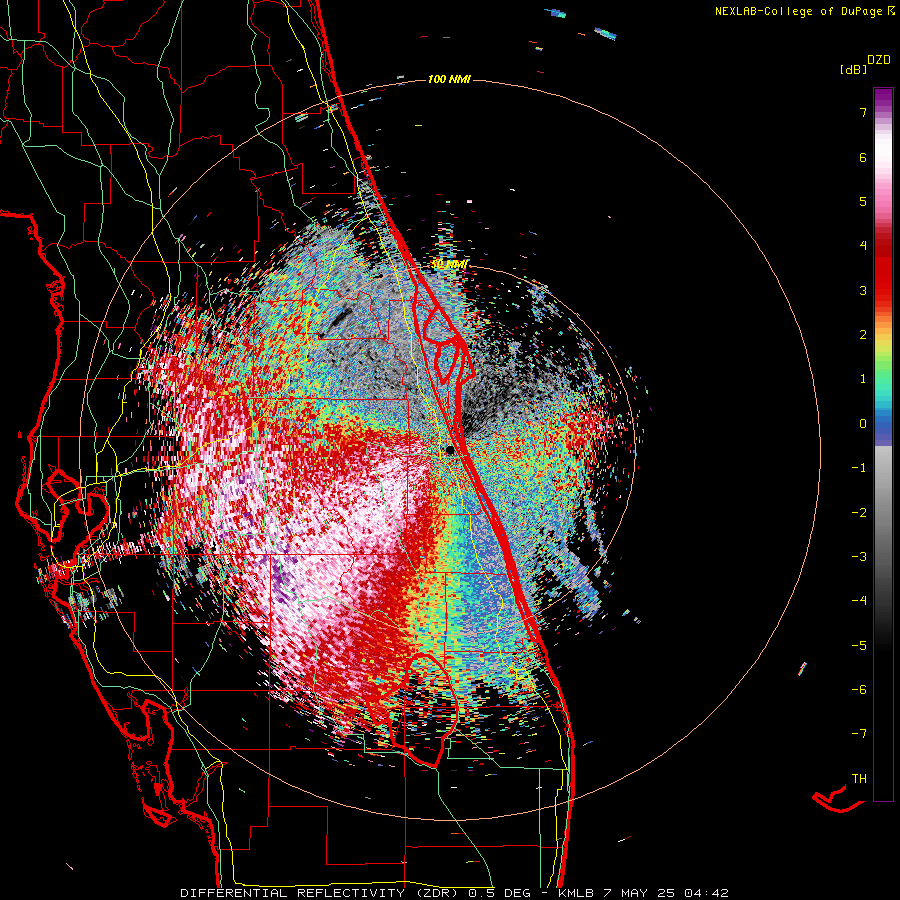Image resolution: width=900 pixels, height=900 pixels.
Task: Click the vertical DZD color scale bar
Action: tap(883, 444)
